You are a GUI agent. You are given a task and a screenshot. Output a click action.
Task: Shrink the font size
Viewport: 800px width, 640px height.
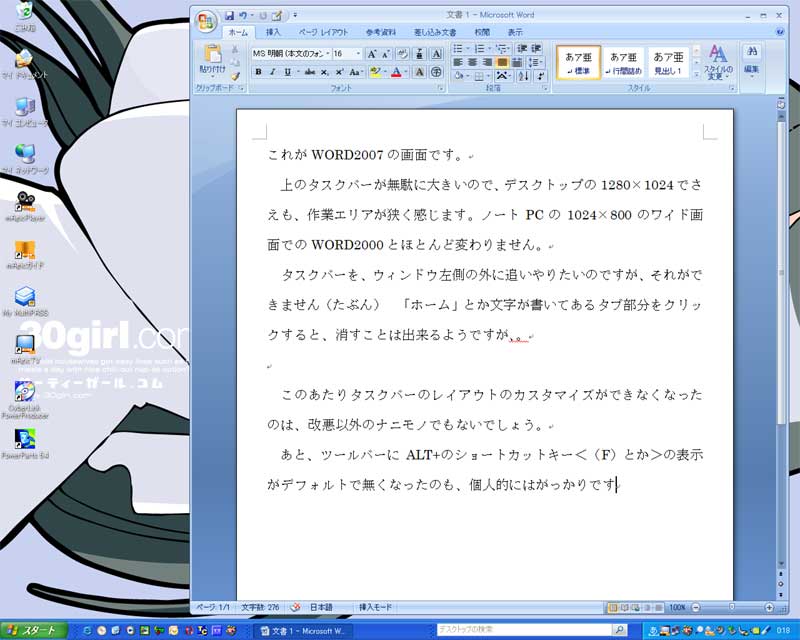pyautogui.click(x=386, y=54)
